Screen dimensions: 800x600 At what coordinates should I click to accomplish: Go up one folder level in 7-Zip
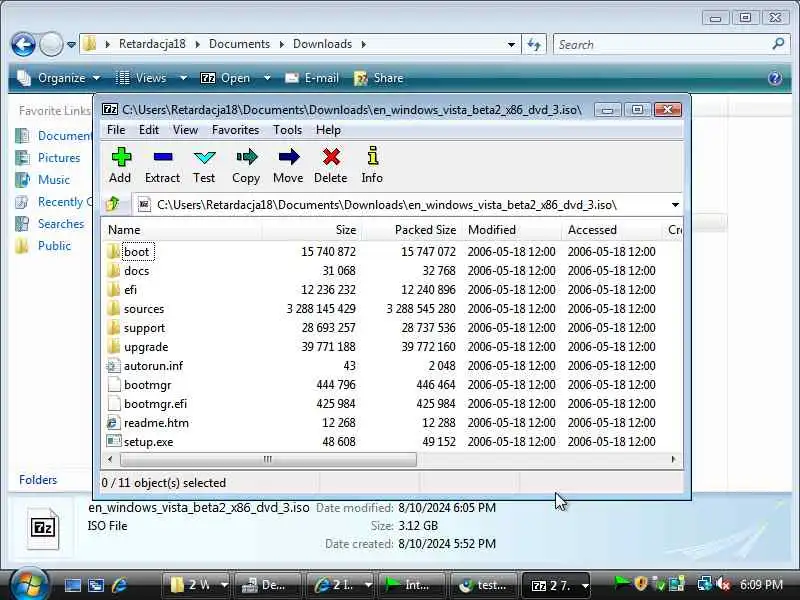113,205
